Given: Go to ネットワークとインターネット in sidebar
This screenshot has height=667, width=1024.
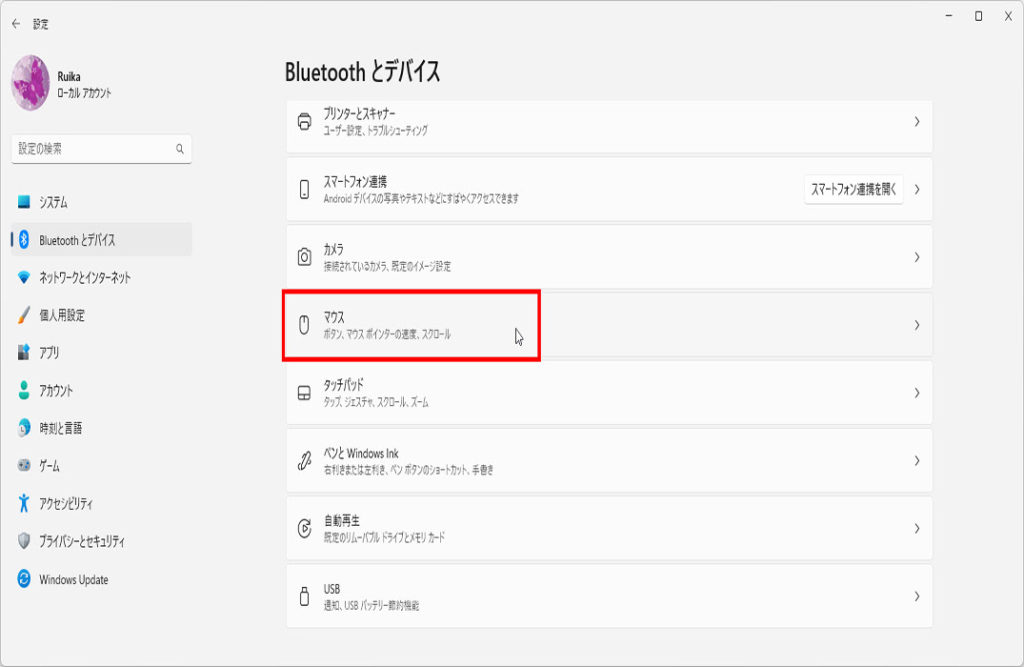Looking at the screenshot, I should click(84, 277).
